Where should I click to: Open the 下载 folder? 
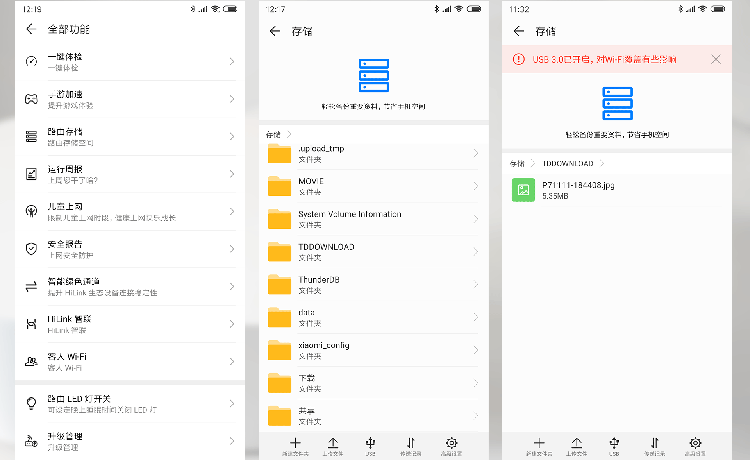(373, 383)
